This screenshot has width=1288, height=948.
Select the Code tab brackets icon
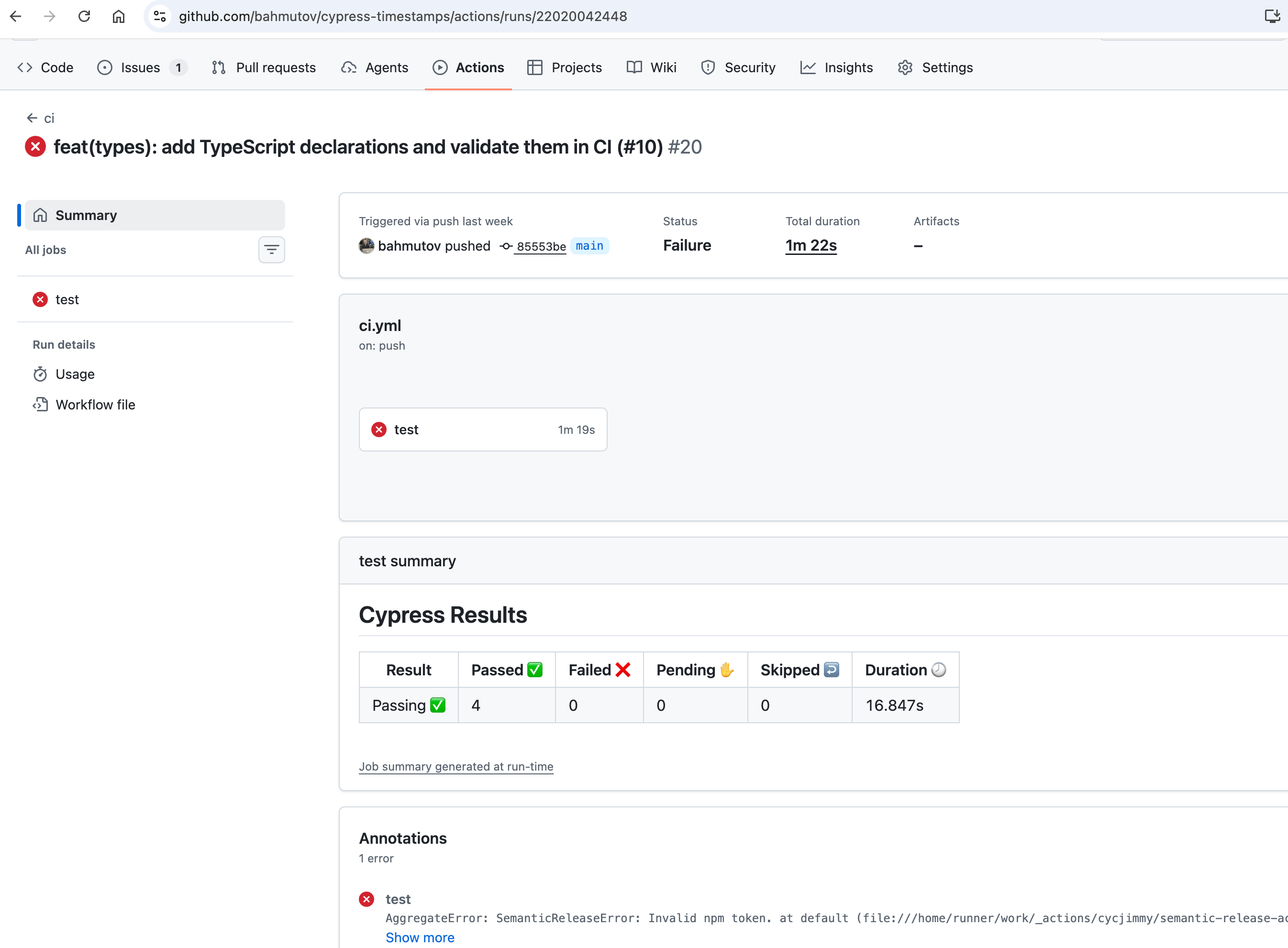(25, 67)
